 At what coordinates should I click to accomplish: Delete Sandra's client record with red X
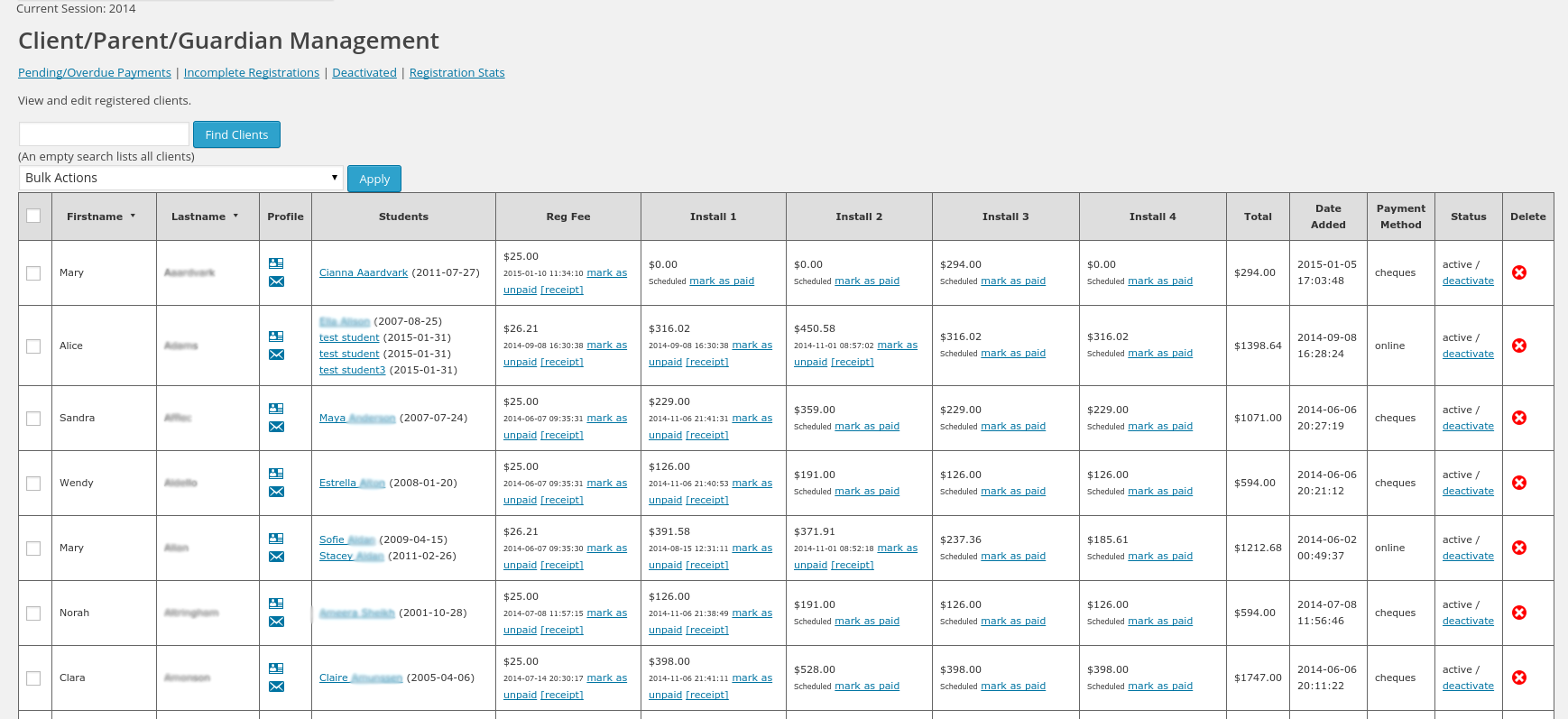pos(1519,418)
